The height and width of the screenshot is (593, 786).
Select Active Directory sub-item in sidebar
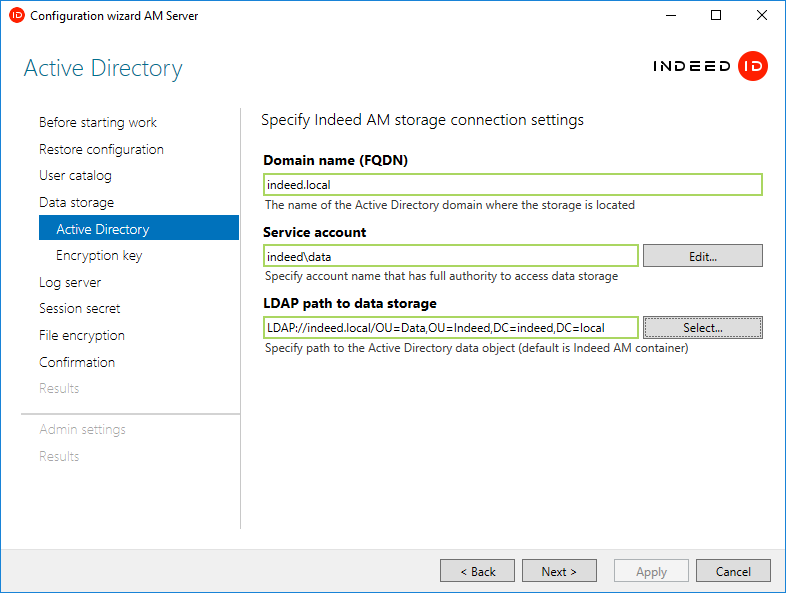coord(102,229)
